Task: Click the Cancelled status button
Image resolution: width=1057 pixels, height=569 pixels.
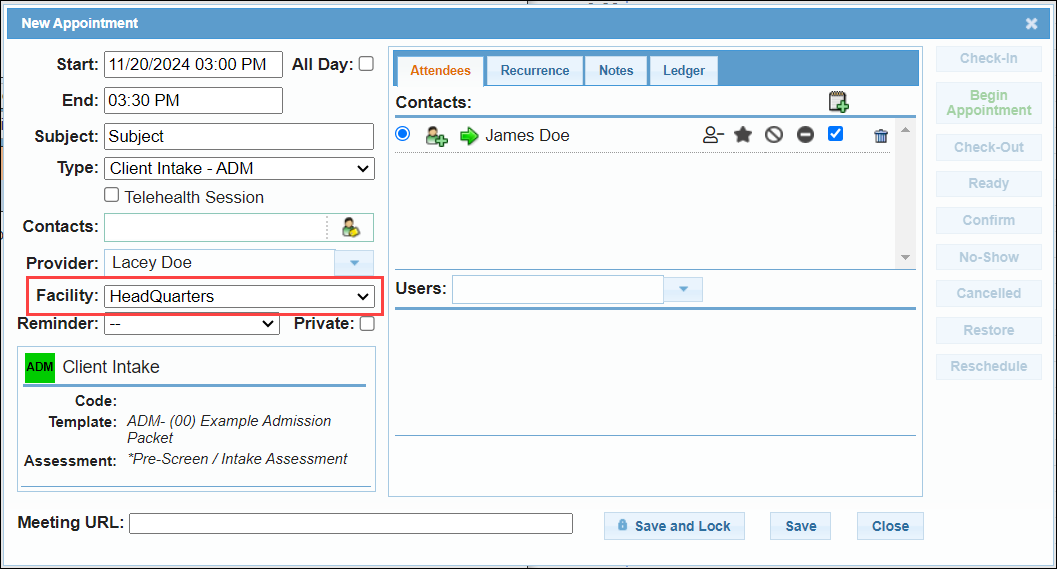Action: pos(989,293)
